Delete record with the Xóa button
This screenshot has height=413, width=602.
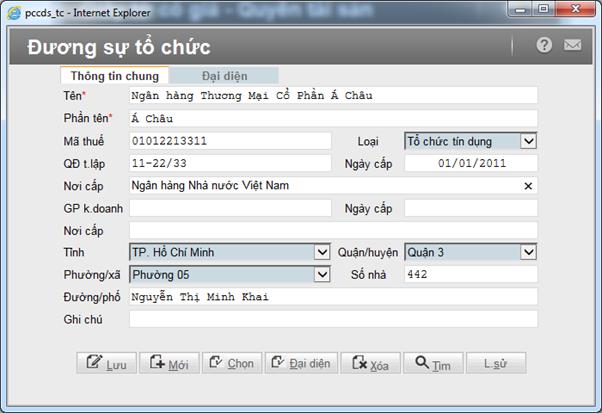(370, 363)
